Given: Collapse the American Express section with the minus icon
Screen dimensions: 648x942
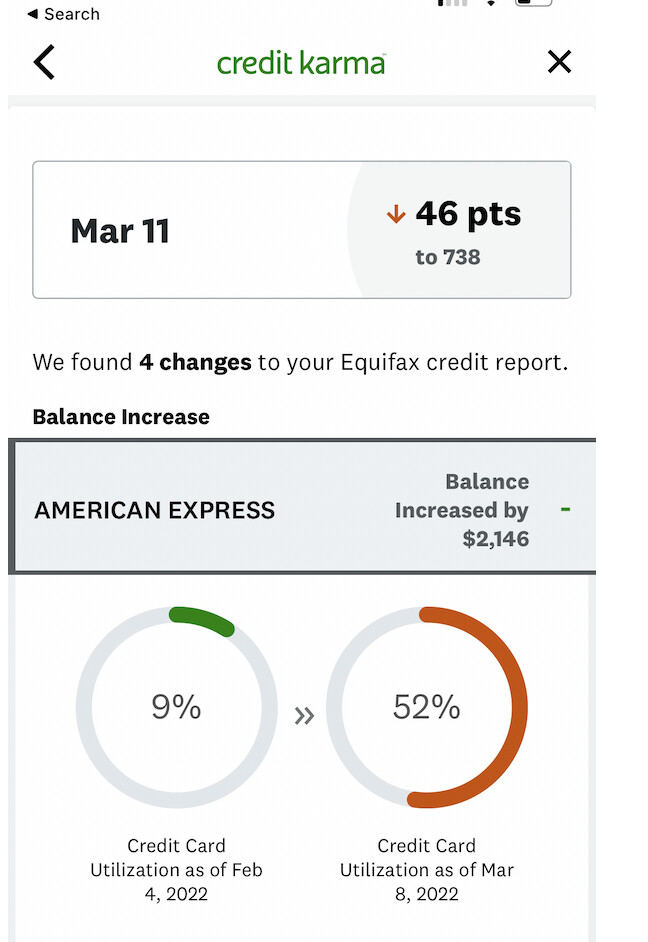Looking at the screenshot, I should coord(565,509).
